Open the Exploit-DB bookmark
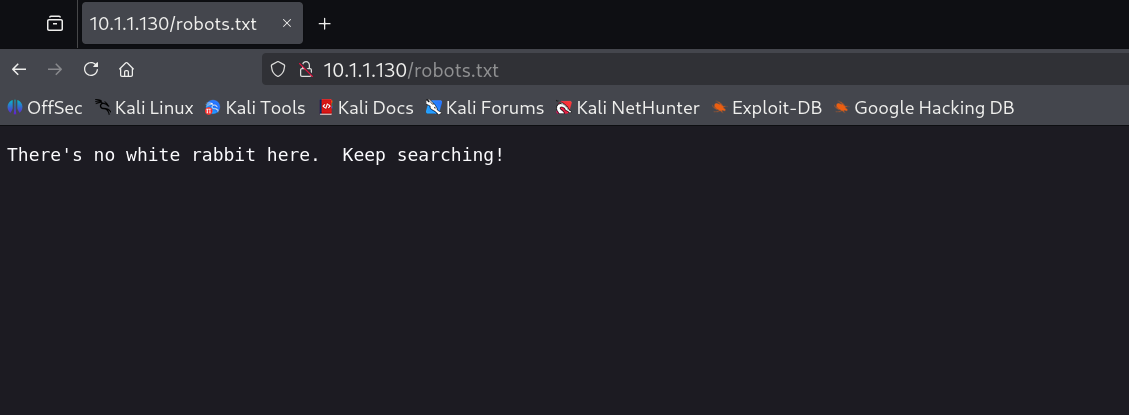1129x415 pixels. (x=767, y=108)
